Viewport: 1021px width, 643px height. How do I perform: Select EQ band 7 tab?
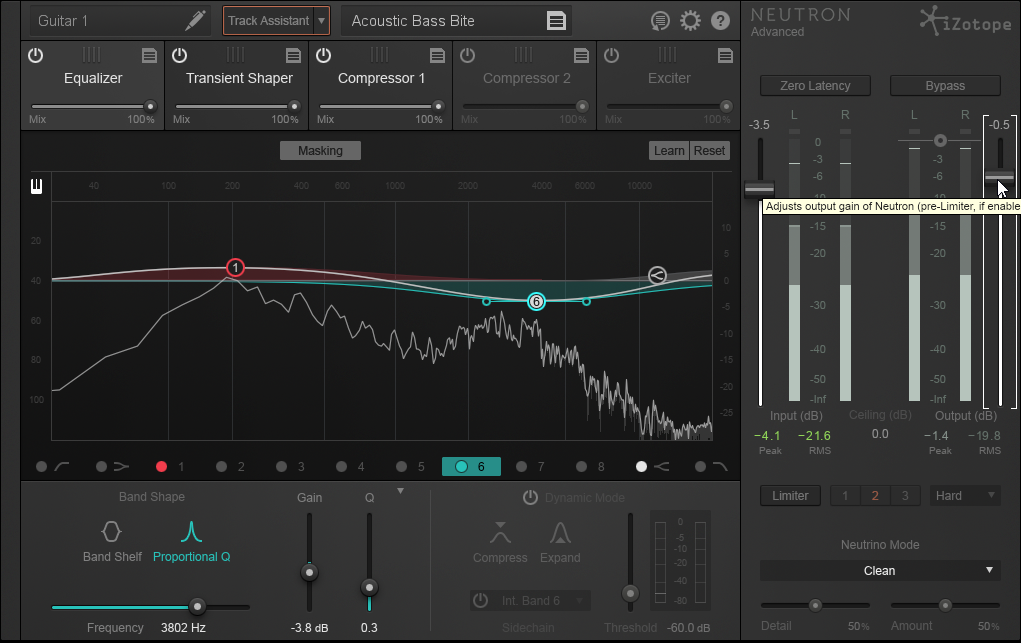pyautogui.click(x=530, y=466)
